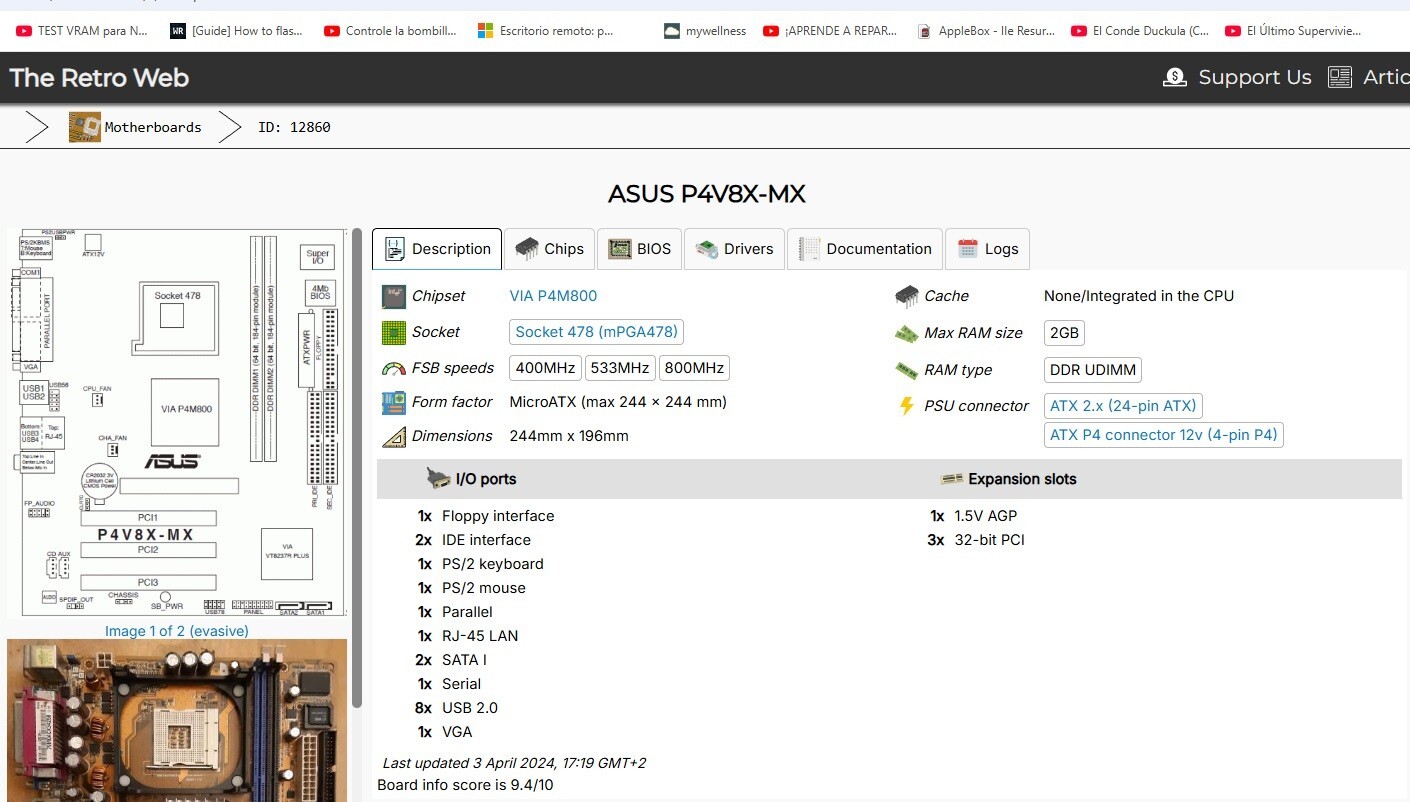Switch to the Drivers tab
This screenshot has width=1410, height=802.
pos(734,249)
